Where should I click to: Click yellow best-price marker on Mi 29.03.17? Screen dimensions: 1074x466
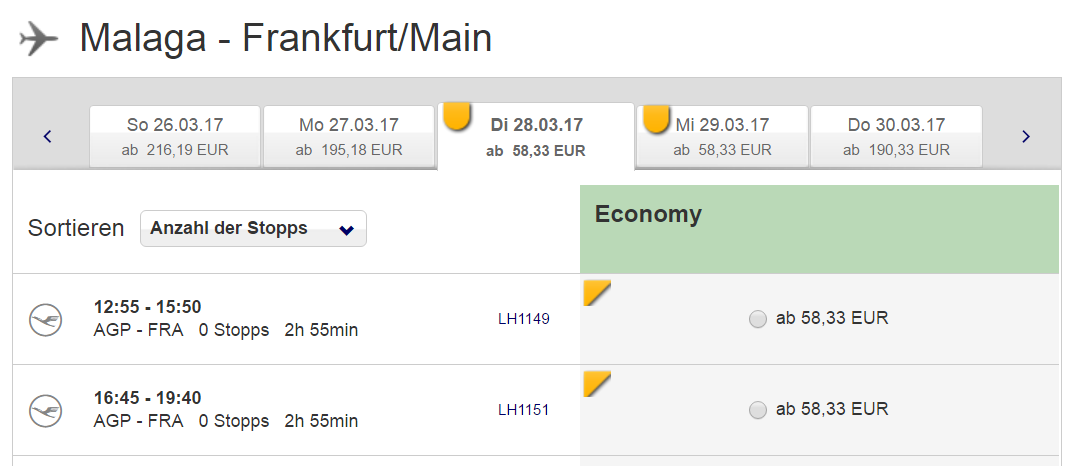[655, 119]
